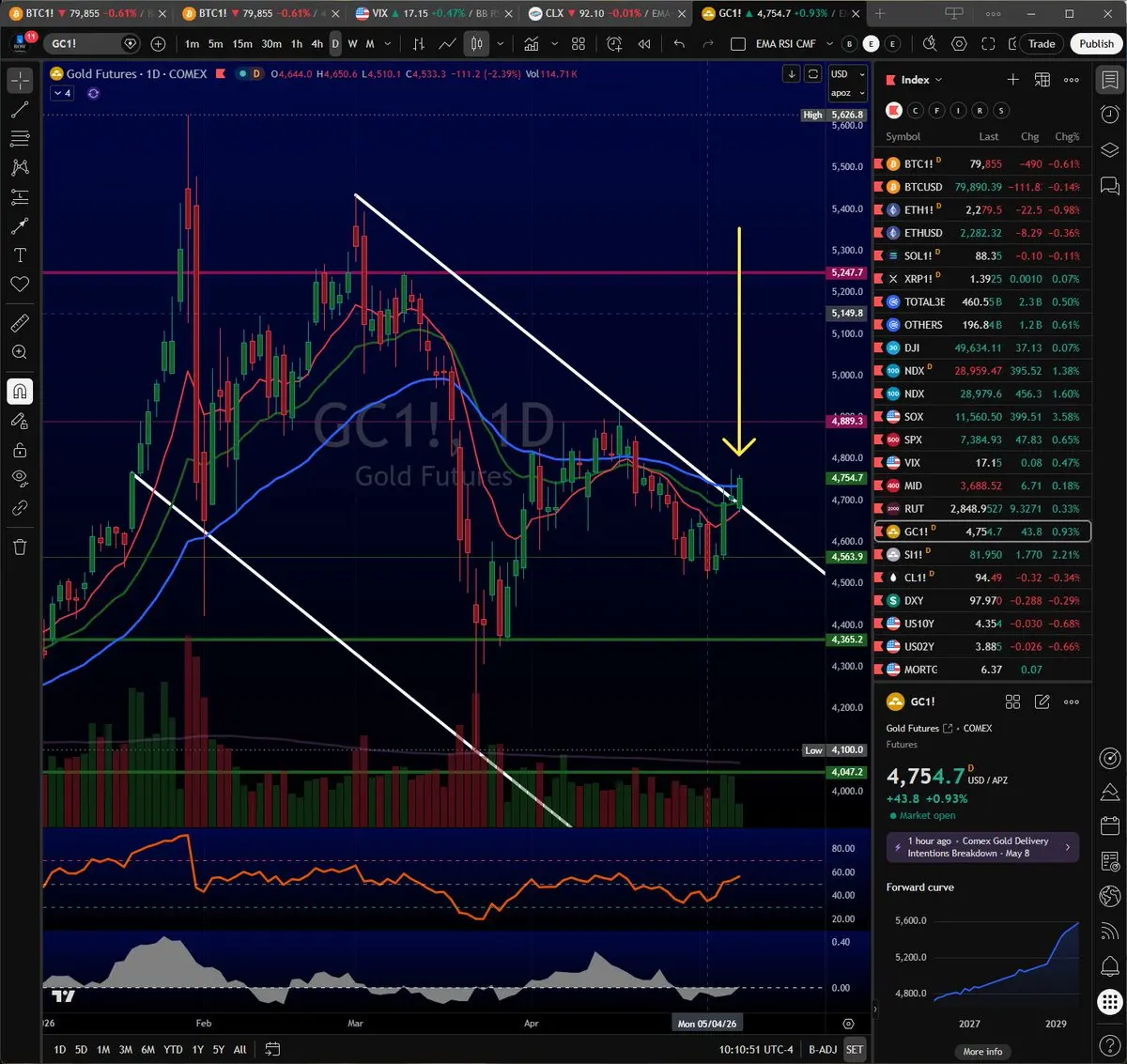Select the Text annotation tool

[x=20, y=255]
